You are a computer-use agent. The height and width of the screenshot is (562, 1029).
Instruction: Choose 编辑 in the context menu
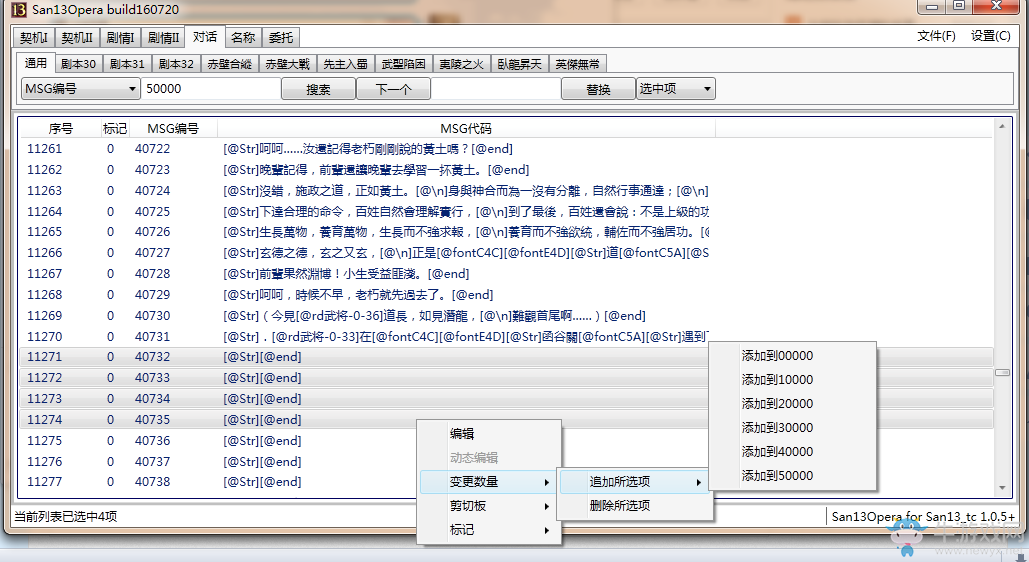489,434
